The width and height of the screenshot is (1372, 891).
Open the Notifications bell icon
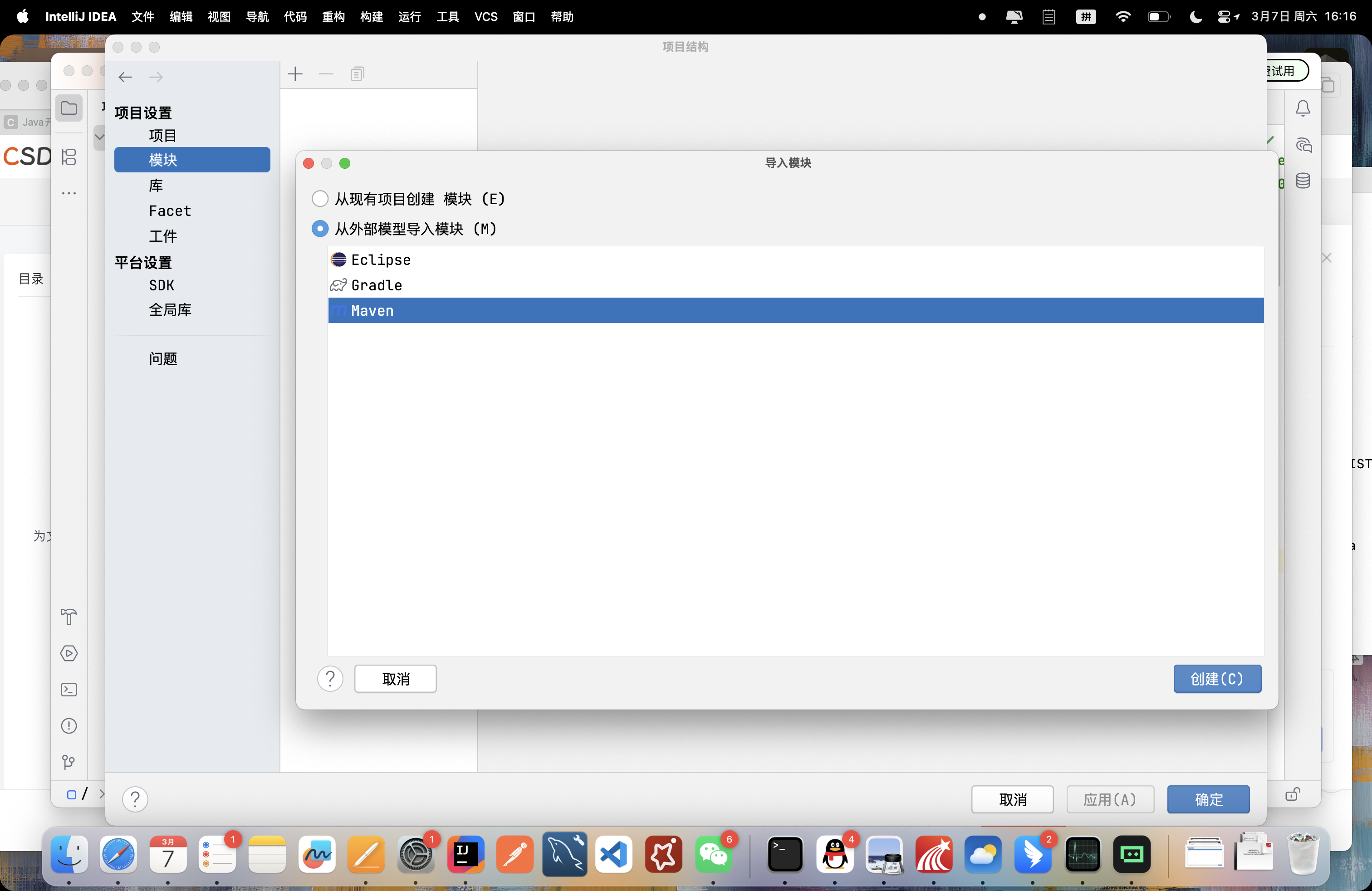tap(1303, 108)
